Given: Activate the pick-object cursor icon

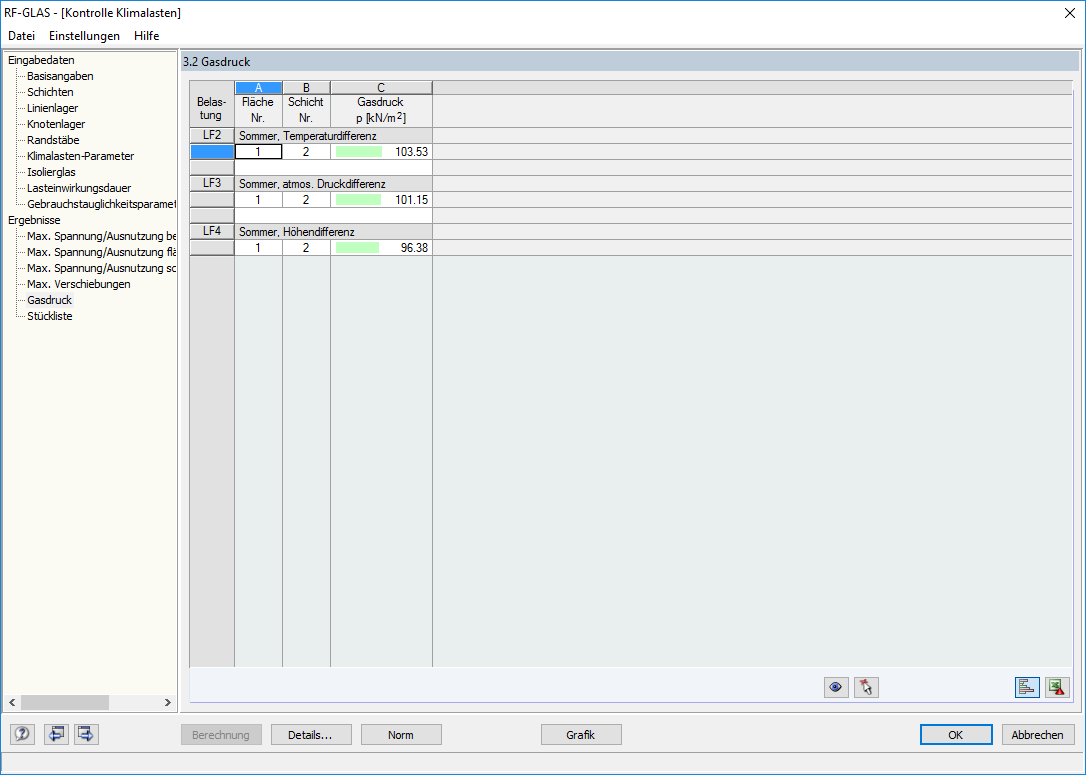Looking at the screenshot, I should point(866,687).
